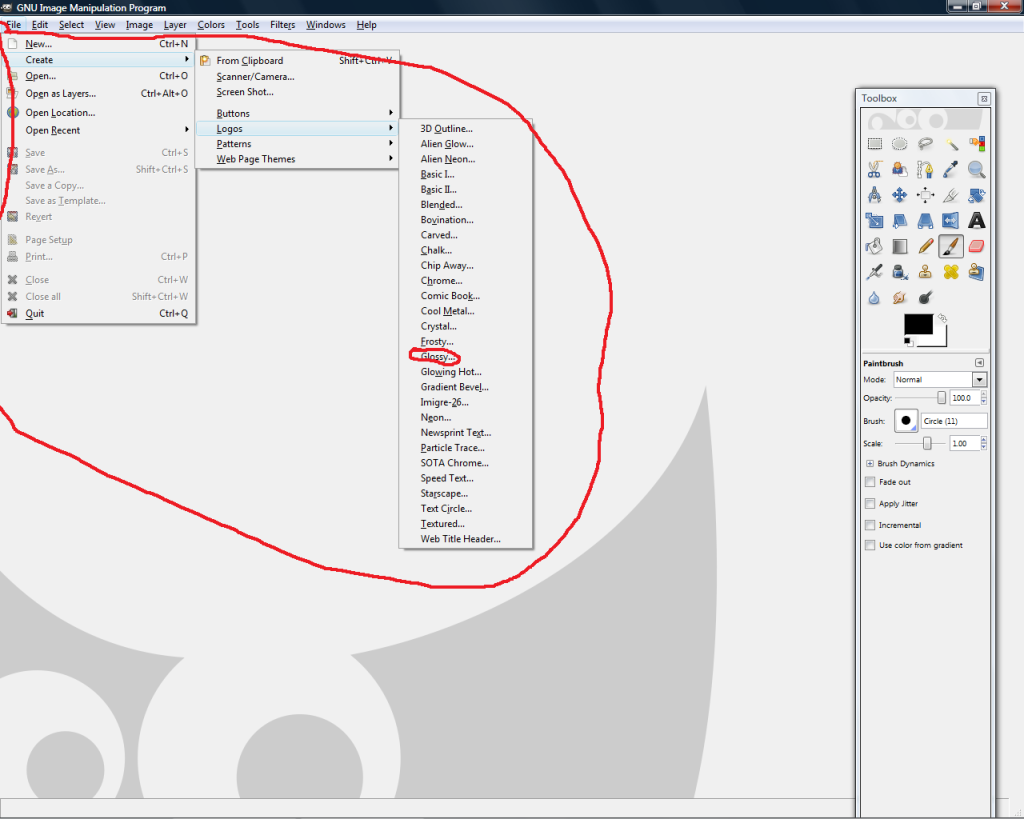
Task: Select the Rectangle Select tool
Action: [x=874, y=144]
